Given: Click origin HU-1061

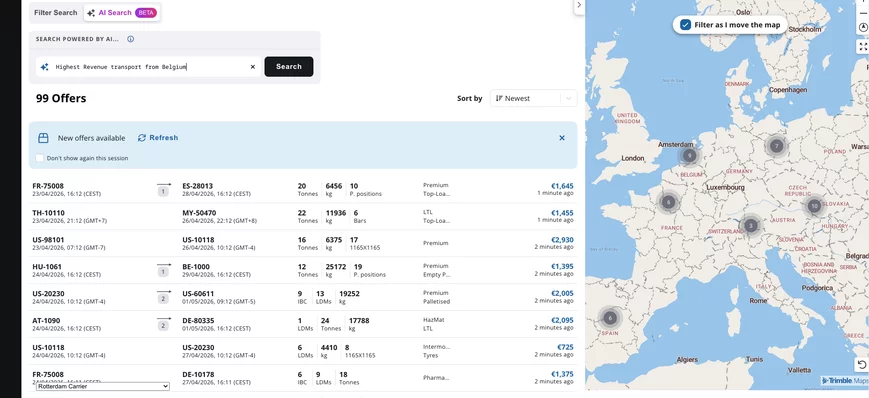Looking at the screenshot, I should 47,267.
